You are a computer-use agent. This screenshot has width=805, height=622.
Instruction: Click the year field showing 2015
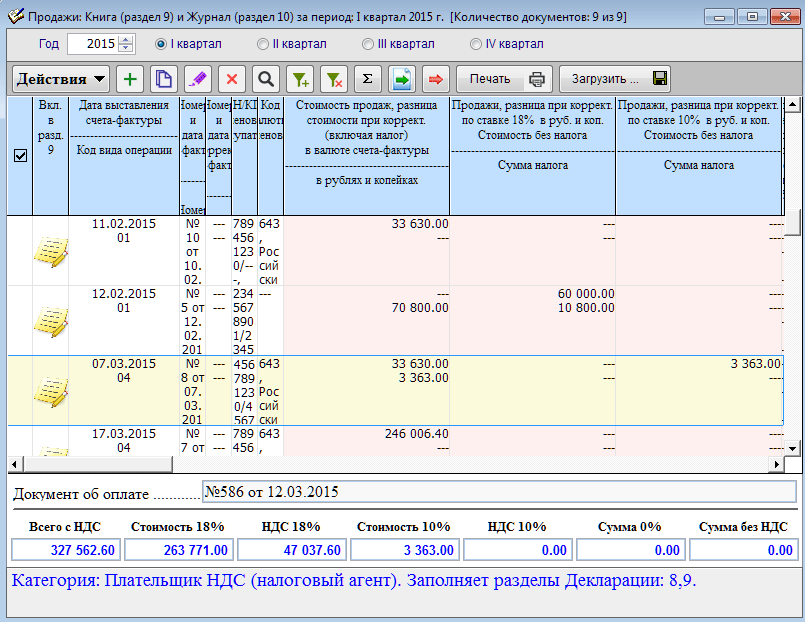pos(93,44)
